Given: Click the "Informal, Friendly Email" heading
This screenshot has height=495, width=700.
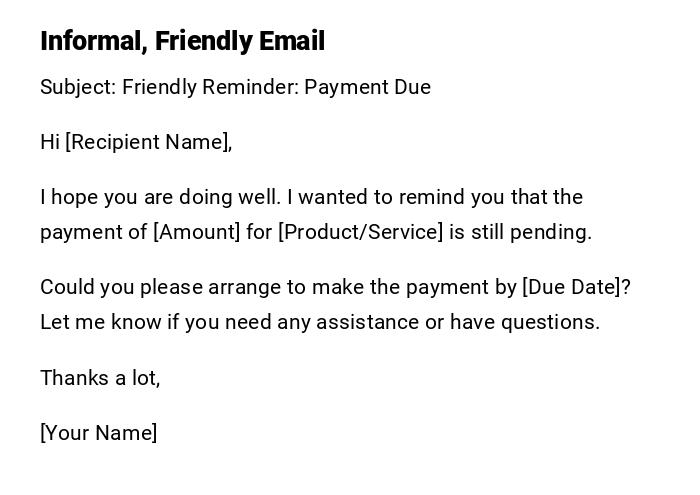Looking at the screenshot, I should pyautogui.click(x=182, y=41).
